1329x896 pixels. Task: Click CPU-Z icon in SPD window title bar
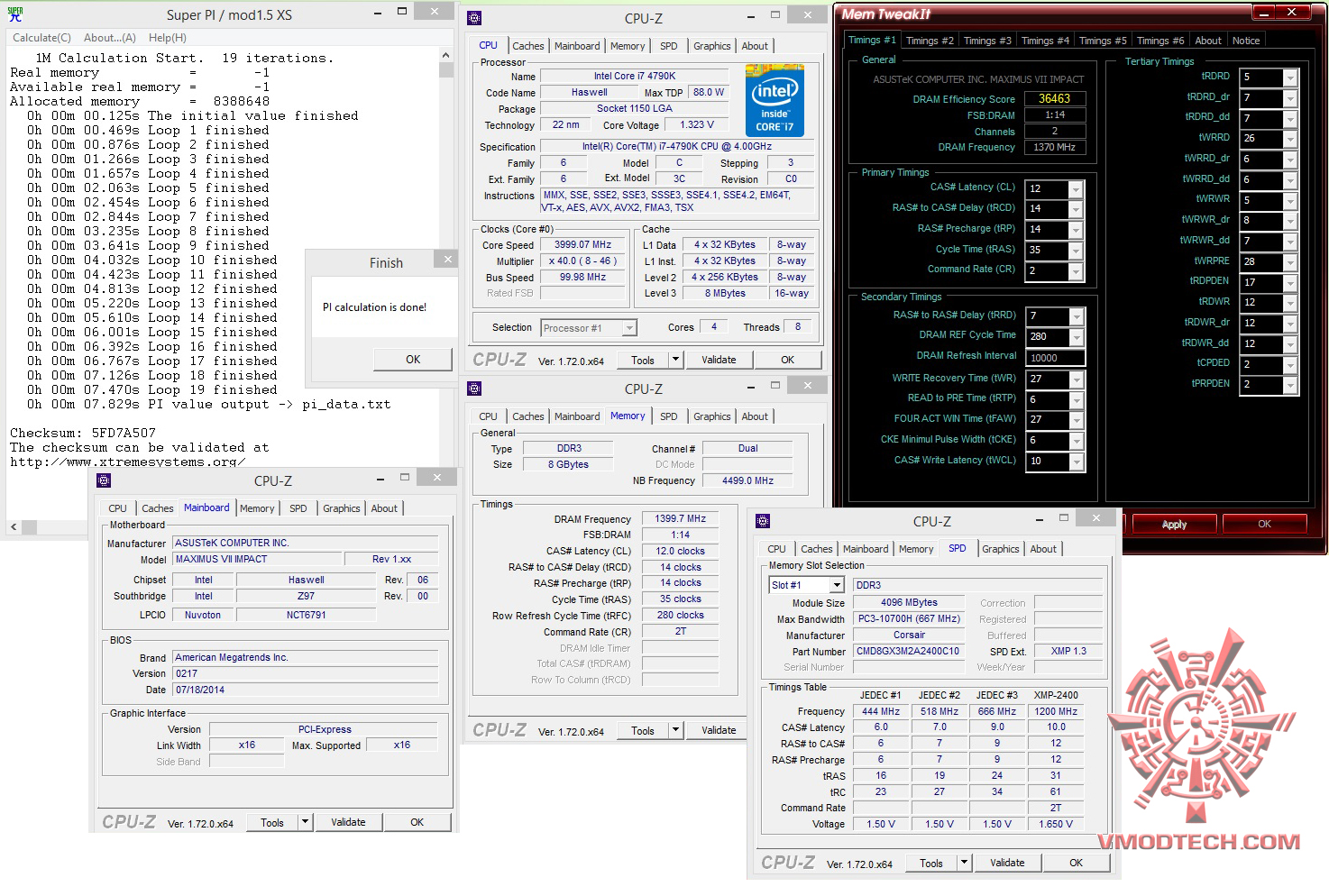pyautogui.click(x=763, y=521)
